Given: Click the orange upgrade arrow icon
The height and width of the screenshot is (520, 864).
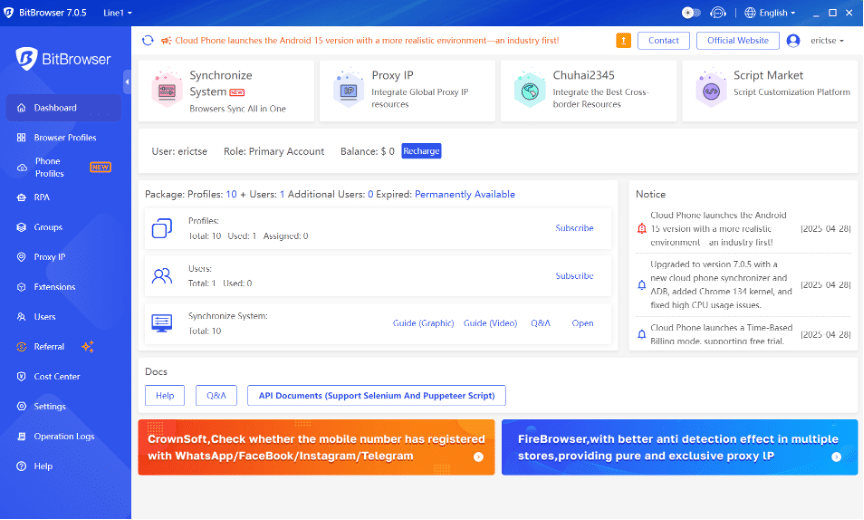Looking at the screenshot, I should tap(623, 40).
